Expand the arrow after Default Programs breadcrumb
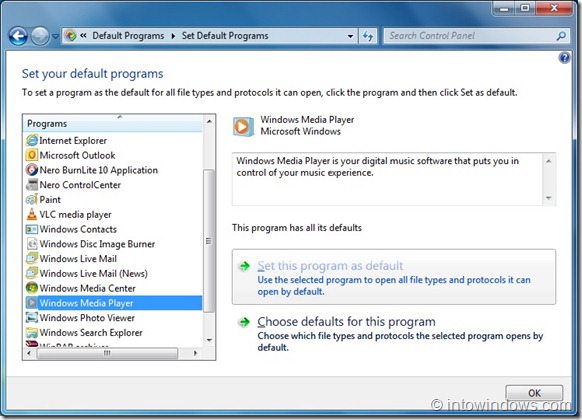The image size is (582, 420). pyautogui.click(x=173, y=36)
